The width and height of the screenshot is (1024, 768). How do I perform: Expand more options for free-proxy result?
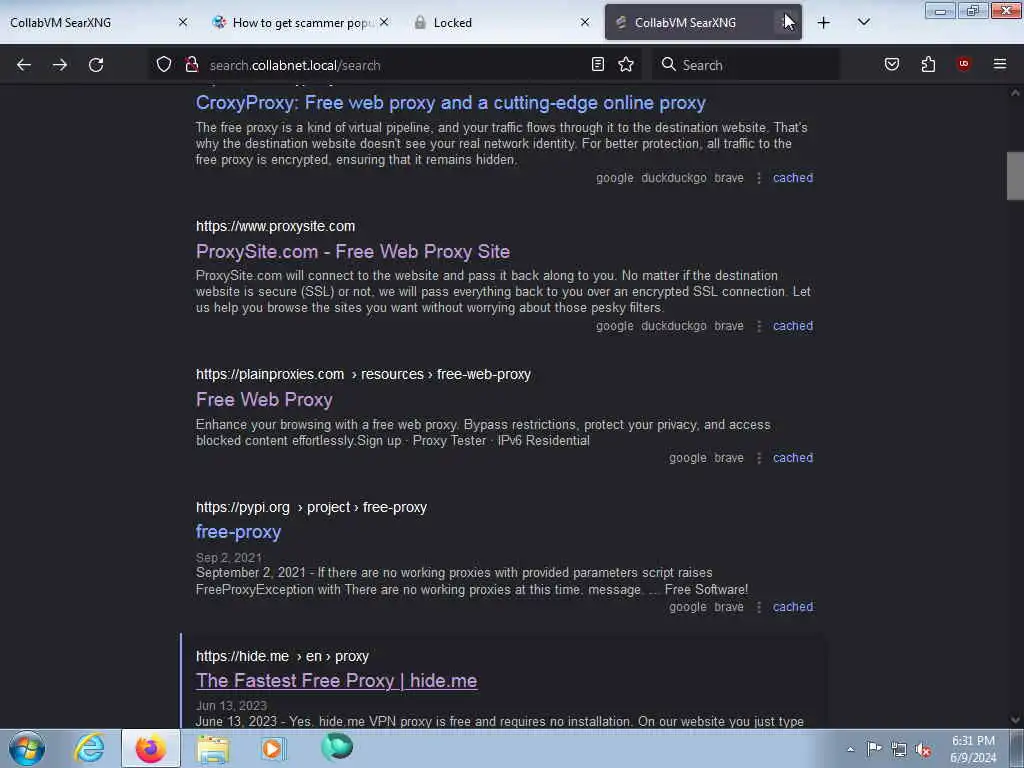(x=758, y=607)
